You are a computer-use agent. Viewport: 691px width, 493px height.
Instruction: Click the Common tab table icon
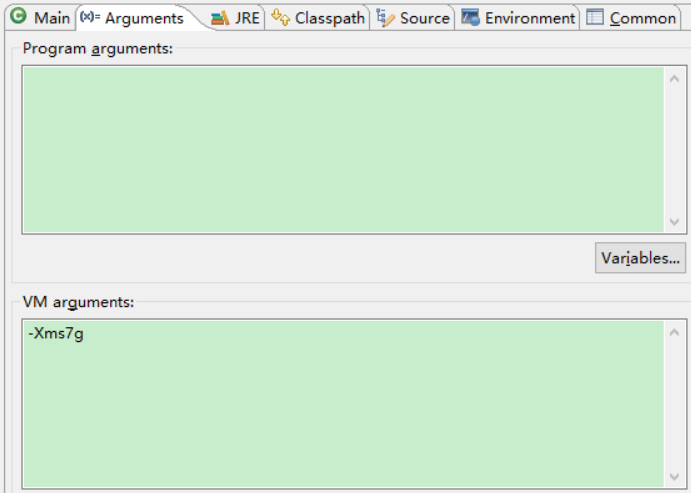(x=595, y=17)
